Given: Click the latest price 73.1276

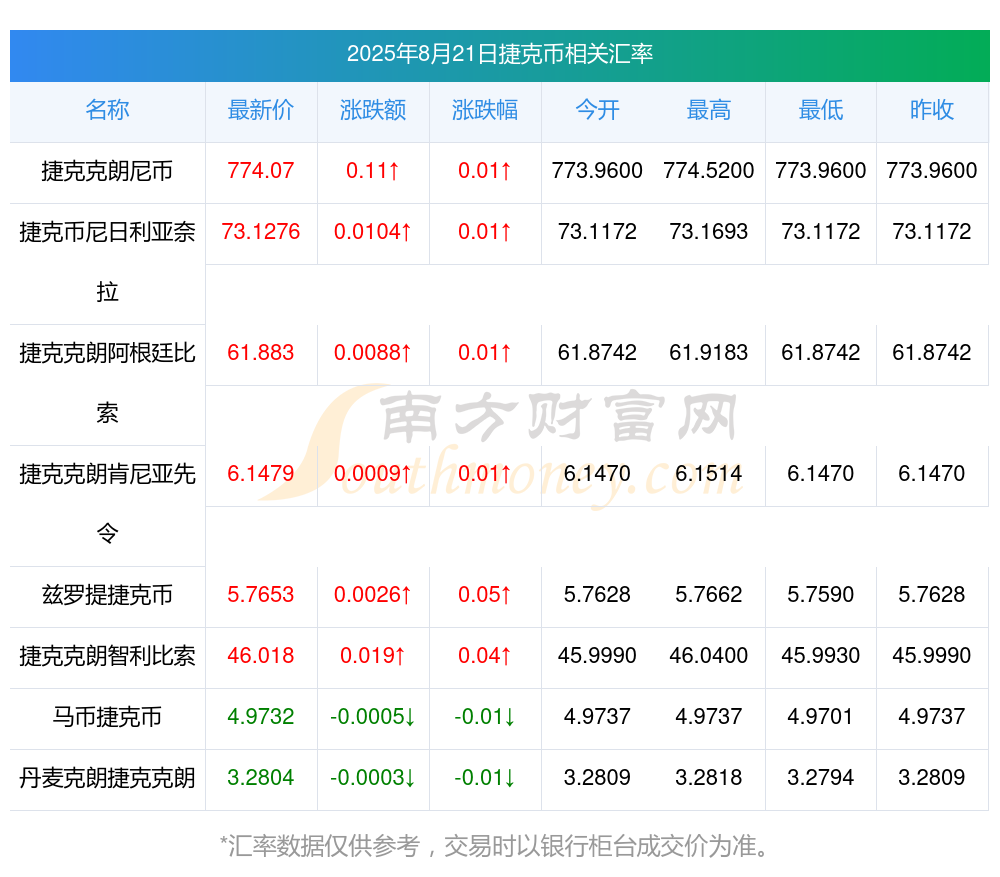Looking at the screenshot, I should 261,232.
